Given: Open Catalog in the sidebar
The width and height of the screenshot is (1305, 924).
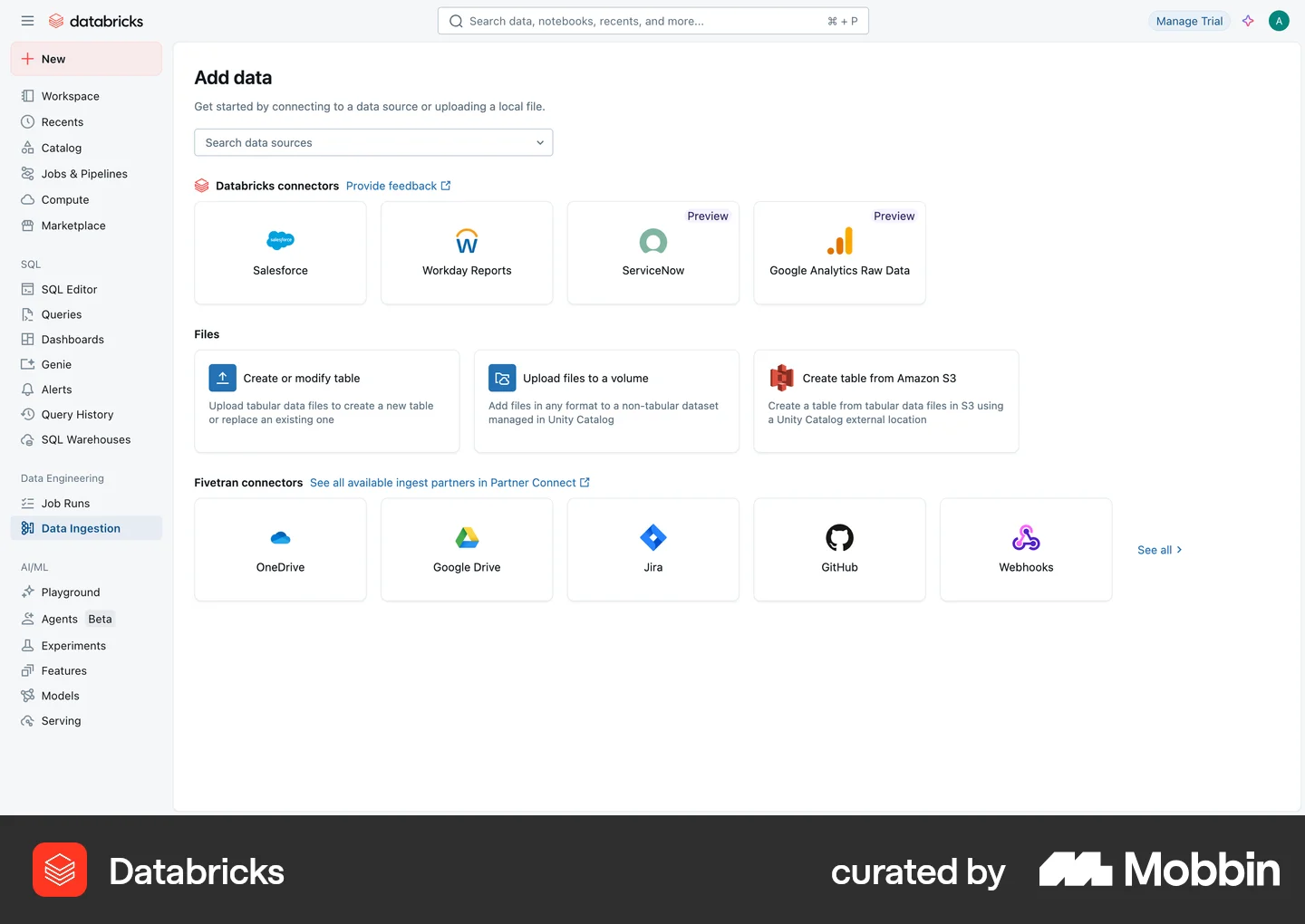Looking at the screenshot, I should tap(86, 148).
